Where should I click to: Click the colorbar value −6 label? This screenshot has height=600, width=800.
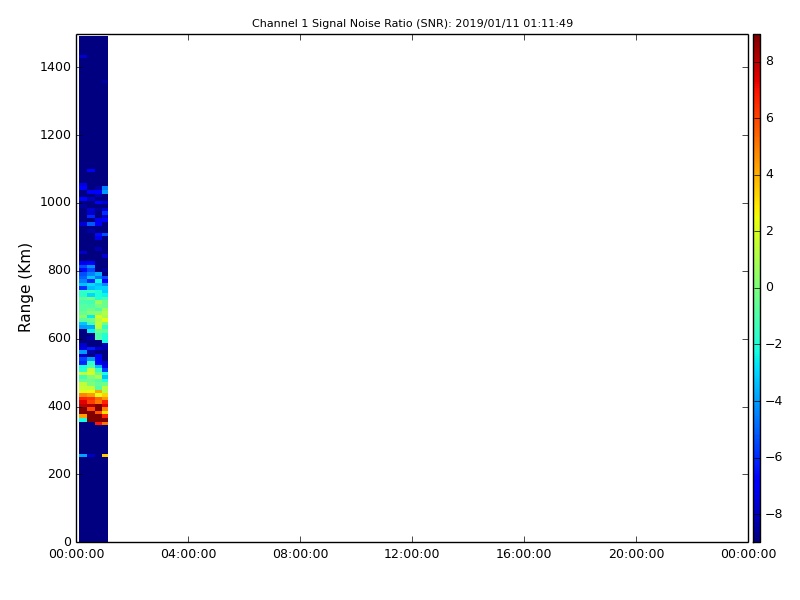(773, 457)
